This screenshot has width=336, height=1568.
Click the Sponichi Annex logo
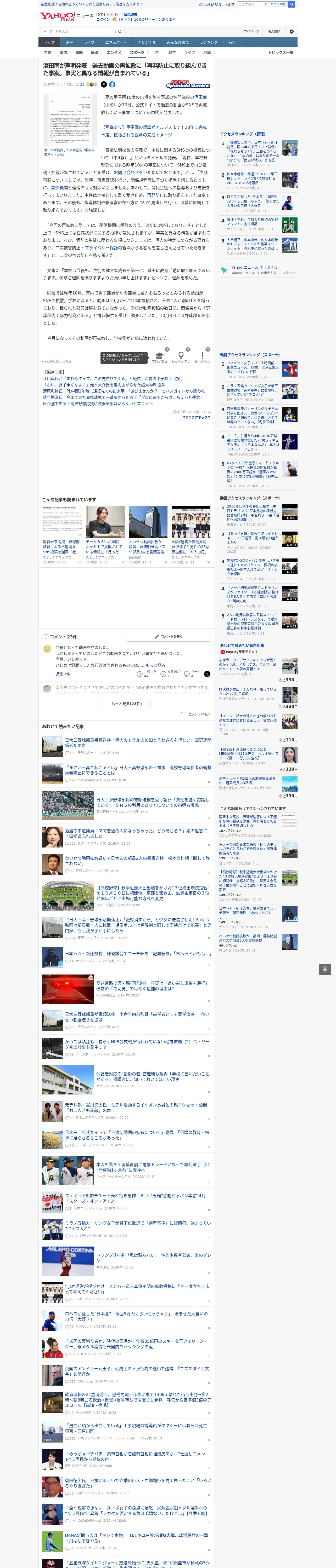click(x=188, y=85)
